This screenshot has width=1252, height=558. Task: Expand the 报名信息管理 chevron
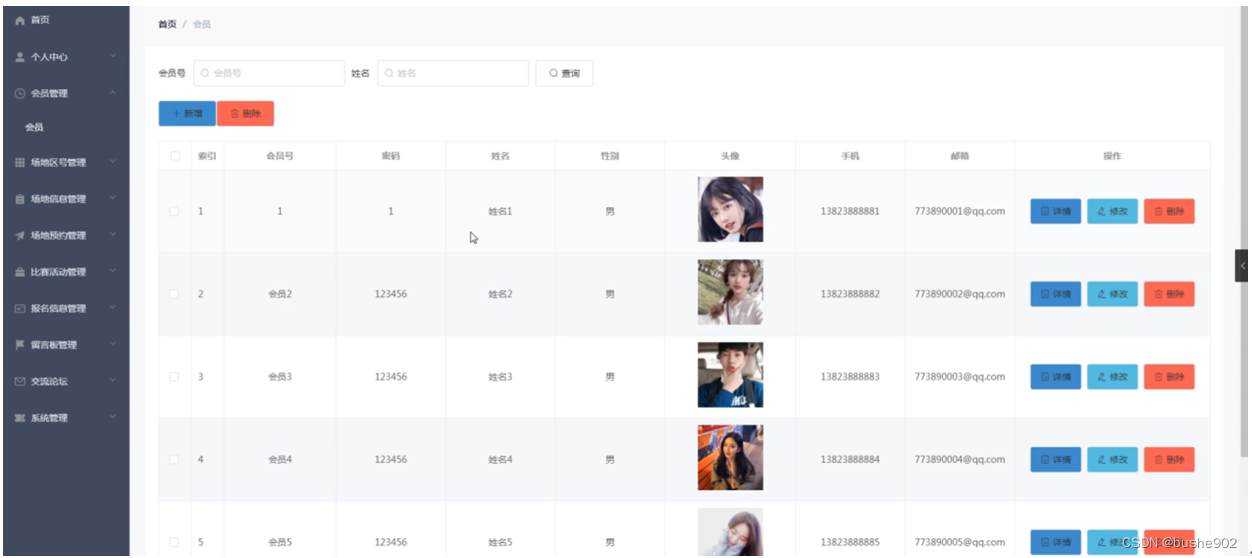tap(113, 309)
